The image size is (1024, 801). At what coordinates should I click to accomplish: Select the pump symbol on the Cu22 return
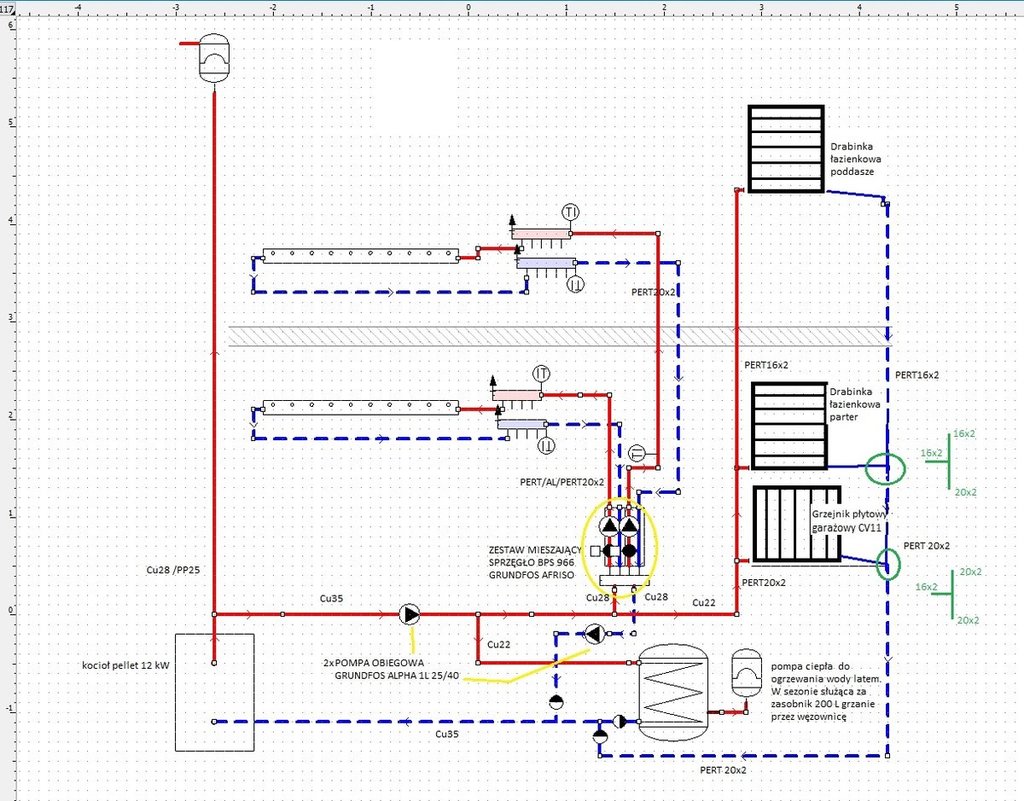[x=595, y=633]
